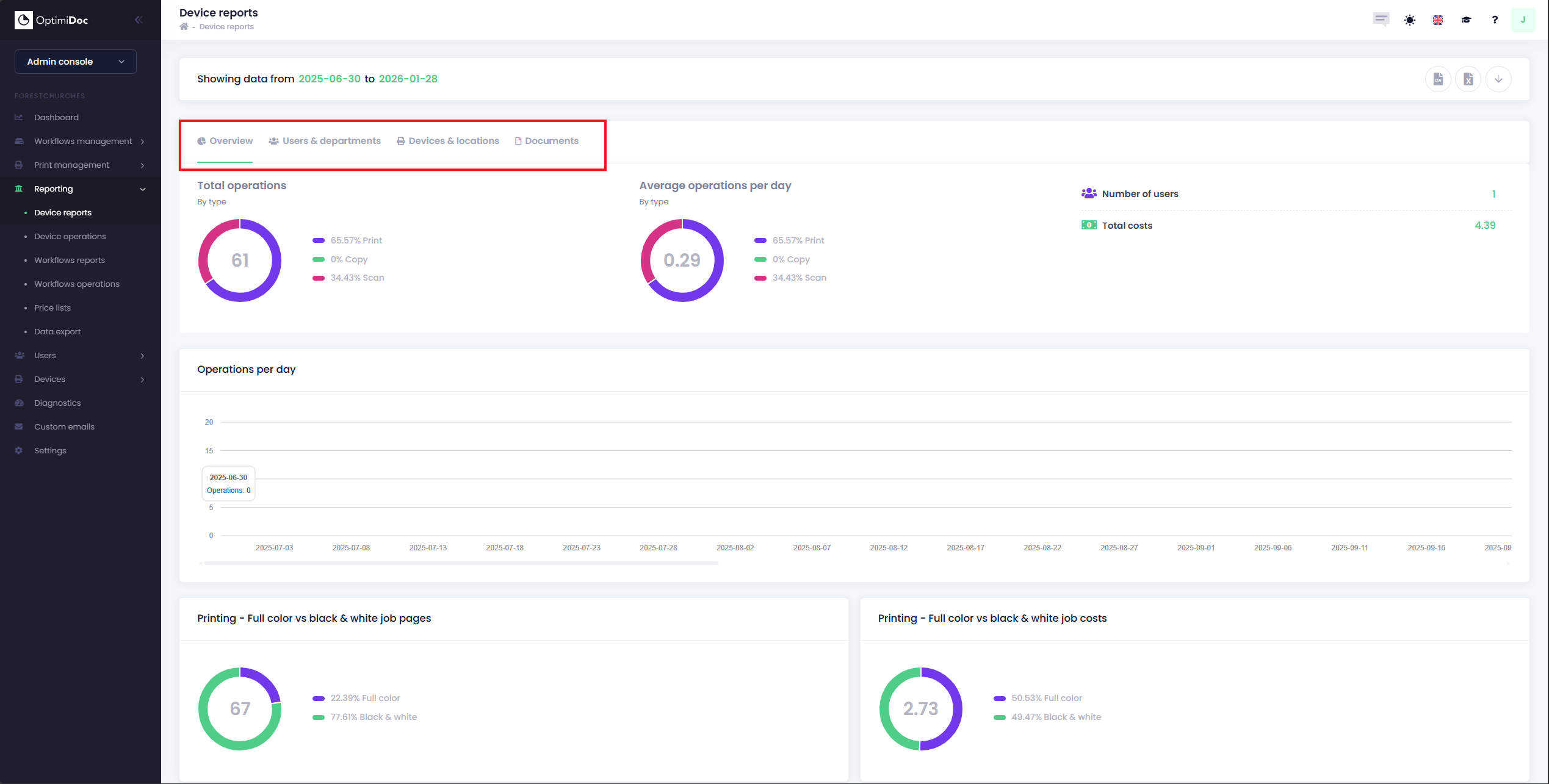Switch to Users & departments tab

pos(325,141)
